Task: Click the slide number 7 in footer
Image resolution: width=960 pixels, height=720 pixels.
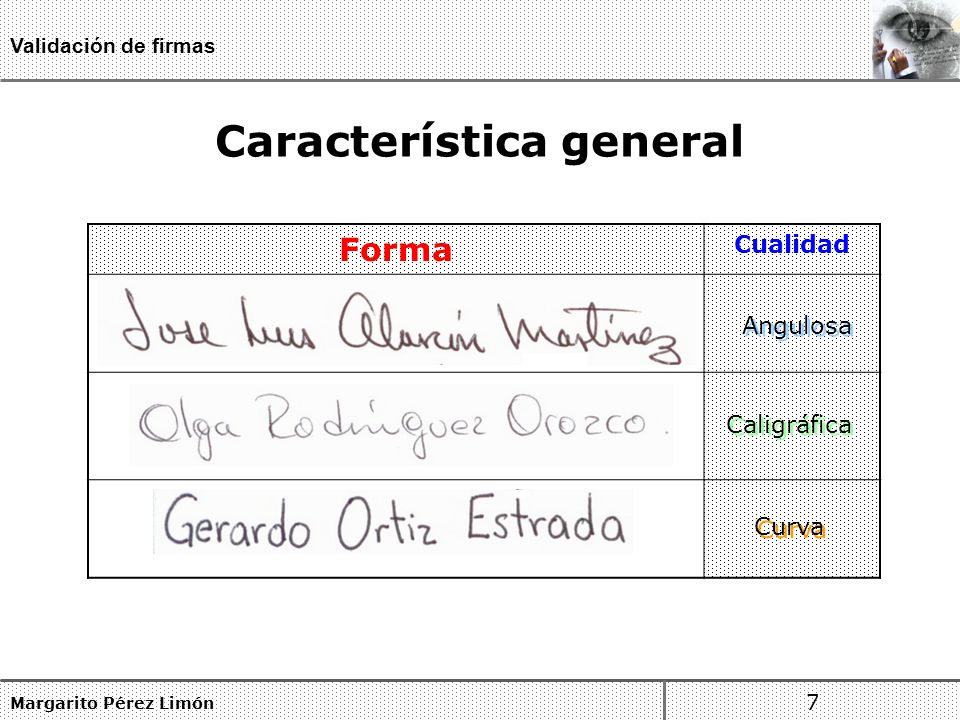Action: (812, 702)
